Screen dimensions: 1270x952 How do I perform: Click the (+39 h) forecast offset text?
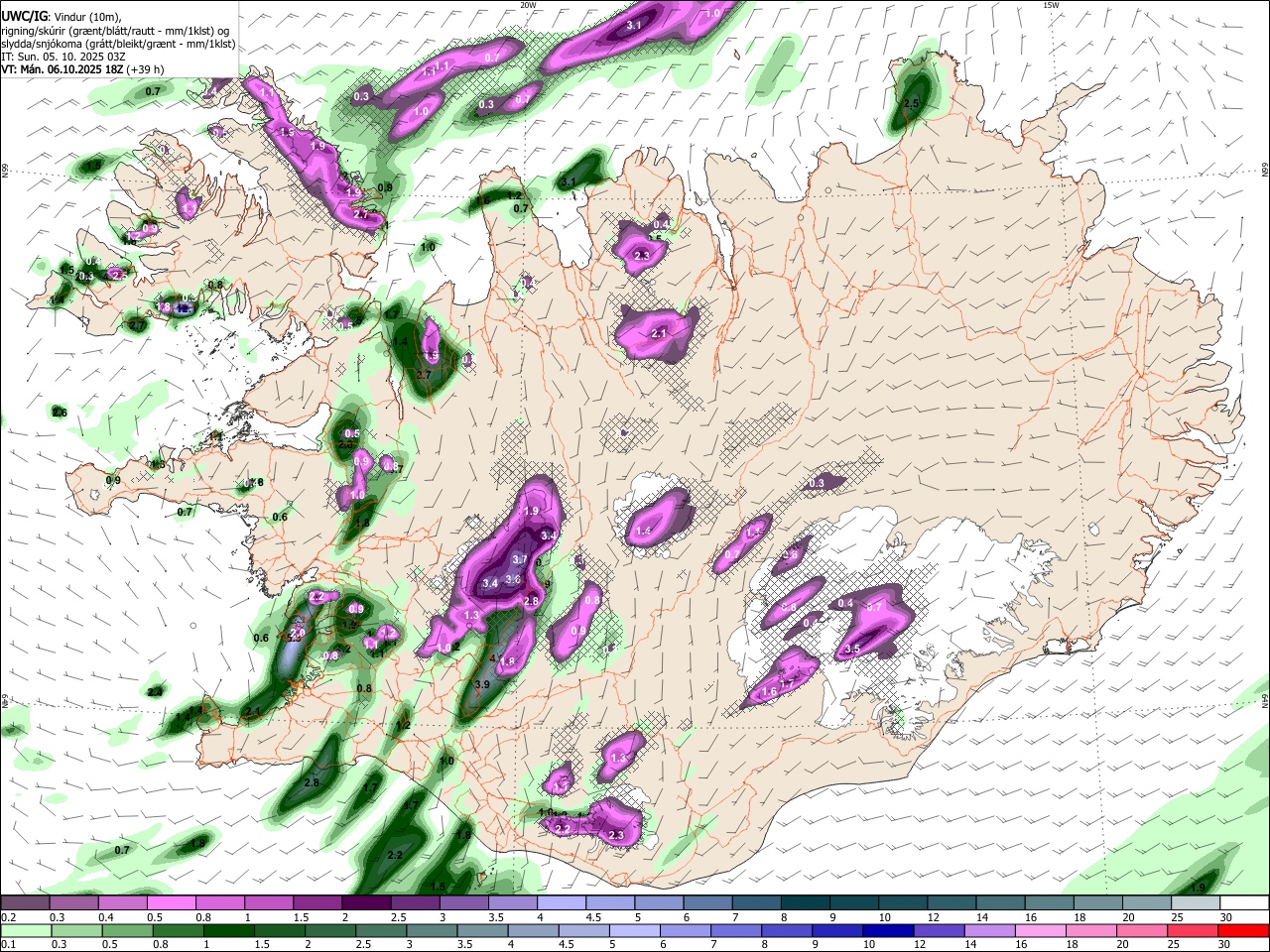pos(146,69)
